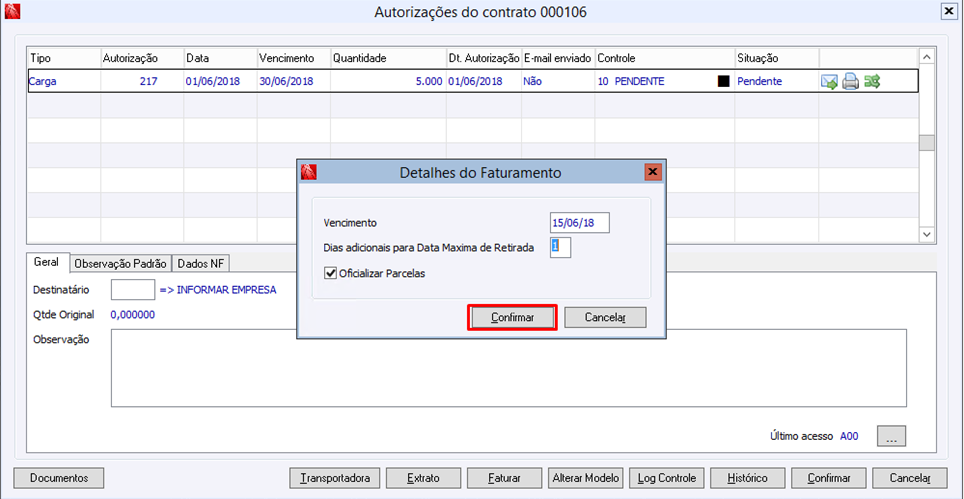Click the Alterar Modelo button
This screenshot has height=499, width=964.
[587, 477]
